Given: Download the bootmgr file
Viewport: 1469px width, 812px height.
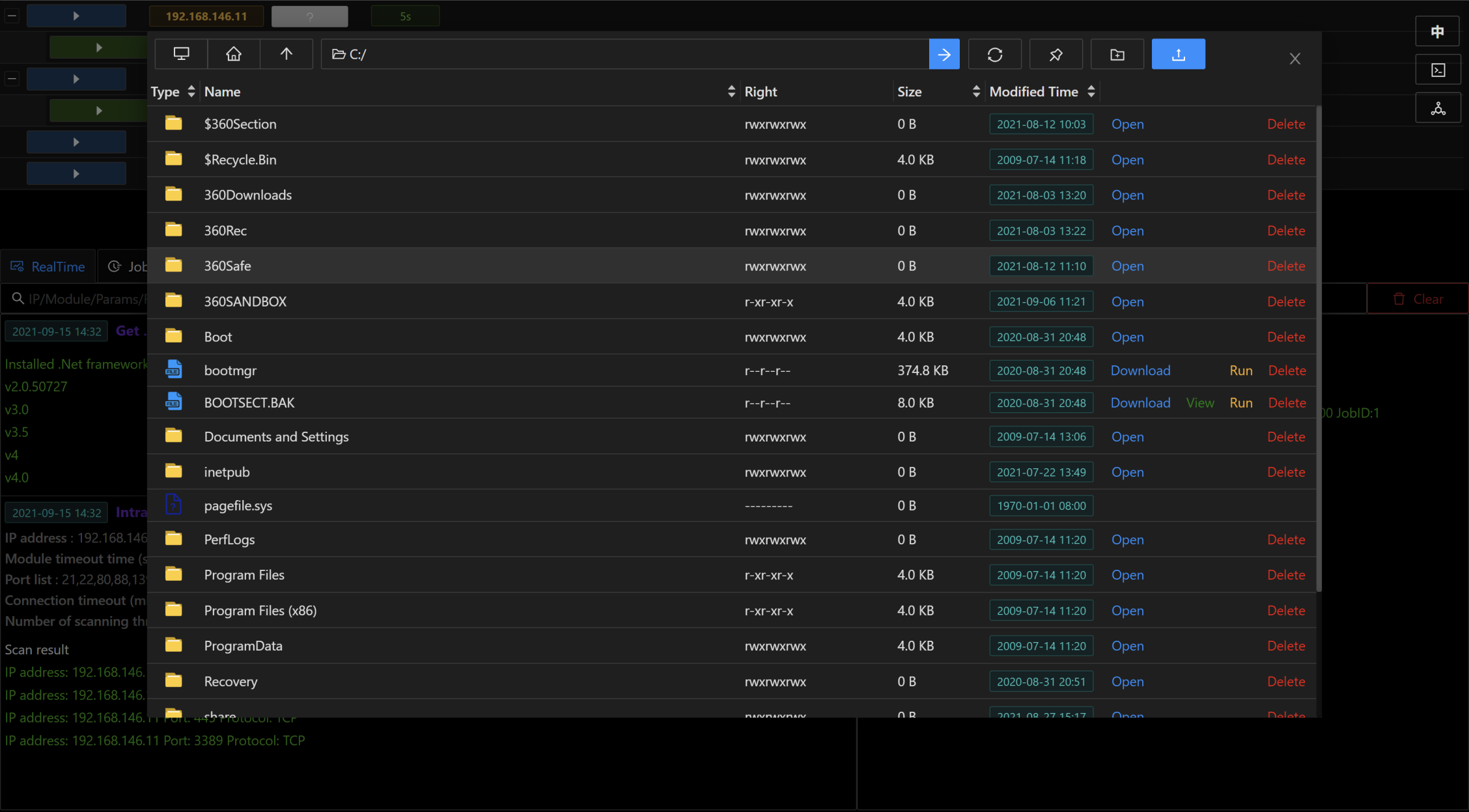Looking at the screenshot, I should pyautogui.click(x=1140, y=371).
